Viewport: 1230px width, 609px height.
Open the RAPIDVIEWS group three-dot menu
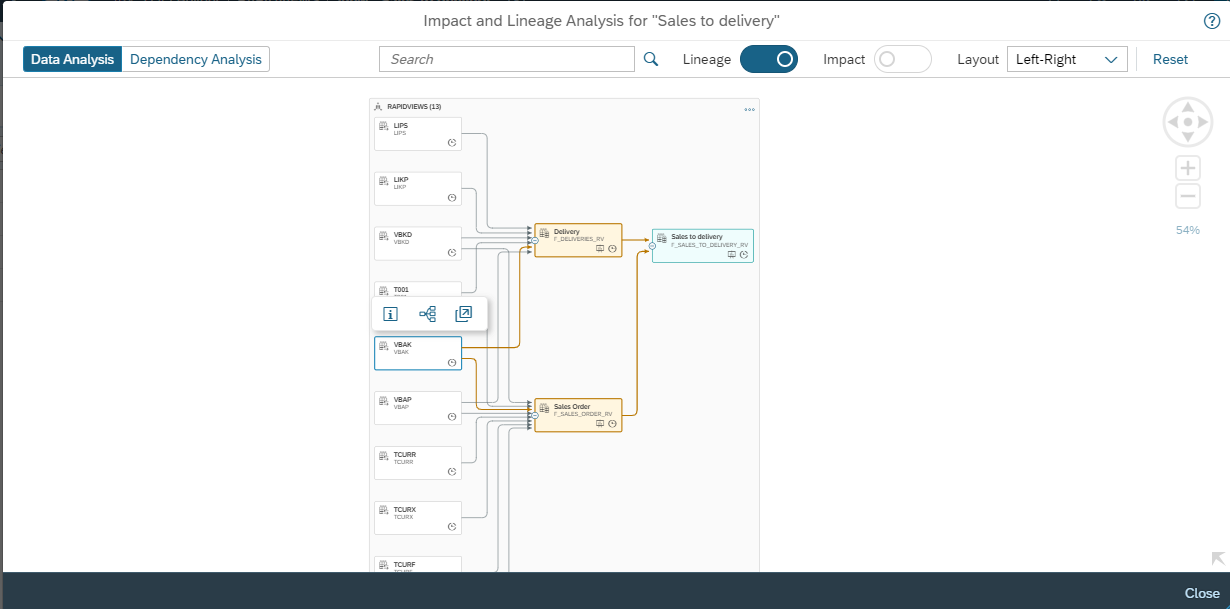coord(749,110)
